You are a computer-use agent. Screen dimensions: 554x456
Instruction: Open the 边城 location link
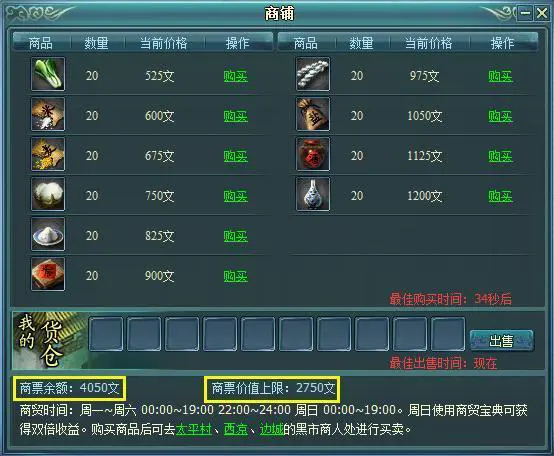click(271, 430)
